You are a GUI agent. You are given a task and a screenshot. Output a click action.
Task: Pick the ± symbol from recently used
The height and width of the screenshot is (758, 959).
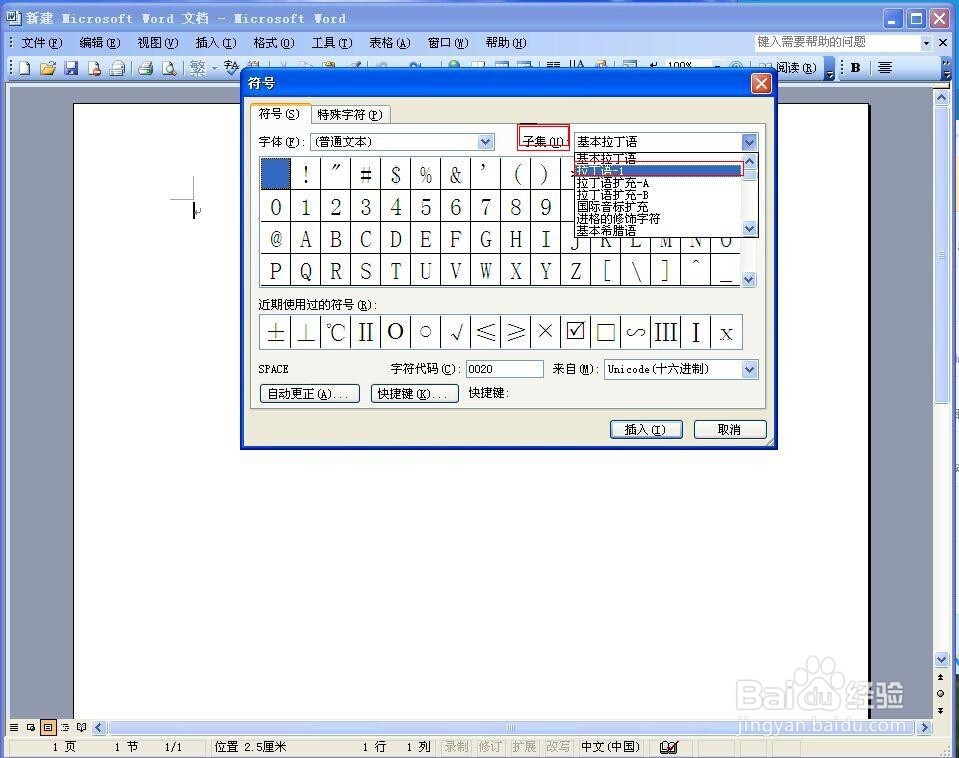point(275,332)
